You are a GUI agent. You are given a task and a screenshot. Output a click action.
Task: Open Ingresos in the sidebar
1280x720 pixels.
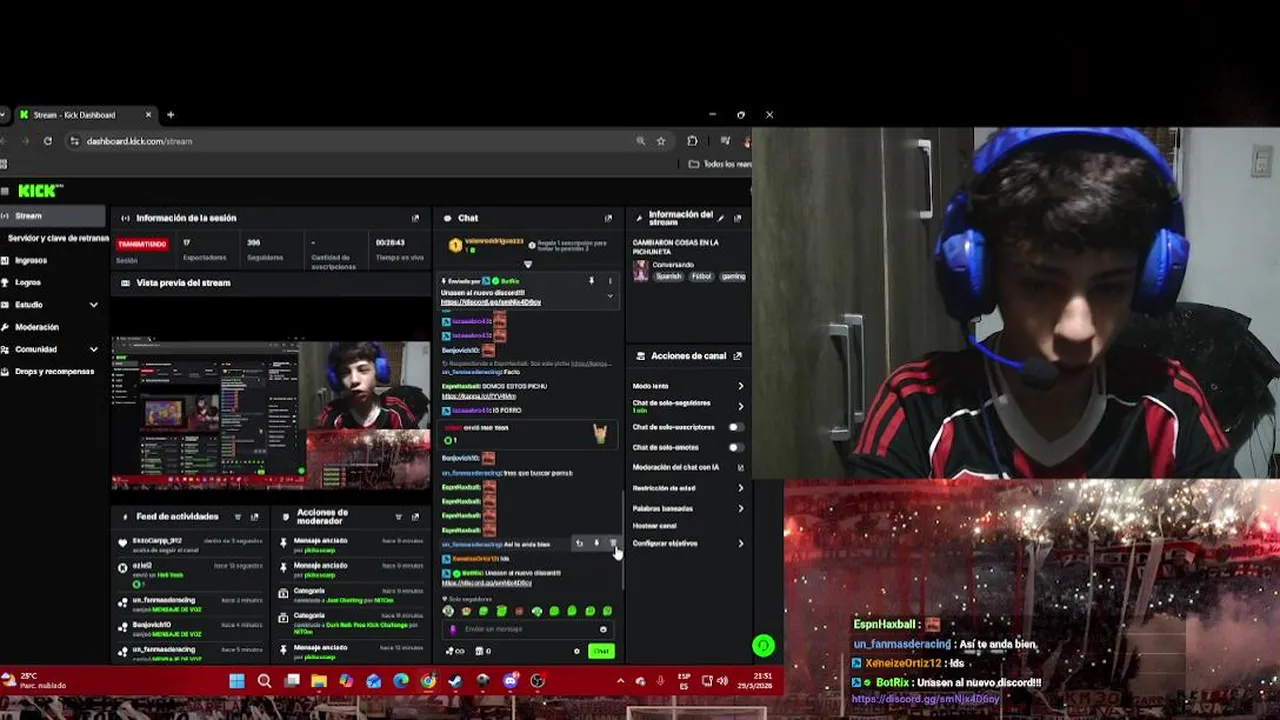click(52, 260)
